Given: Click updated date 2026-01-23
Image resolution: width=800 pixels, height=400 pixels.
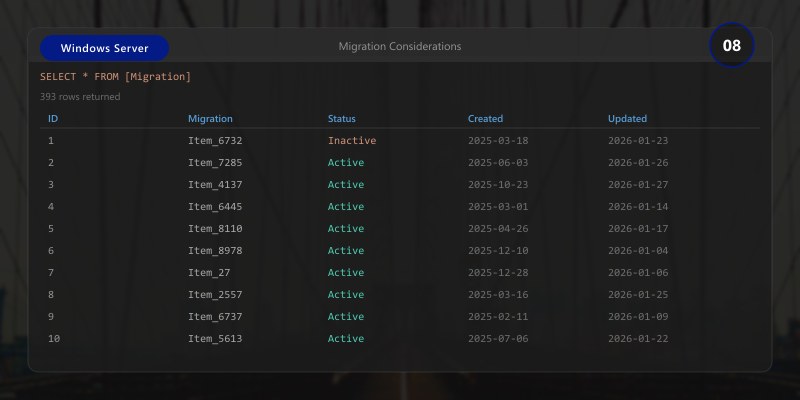Looking at the screenshot, I should pyautogui.click(x=638, y=140).
